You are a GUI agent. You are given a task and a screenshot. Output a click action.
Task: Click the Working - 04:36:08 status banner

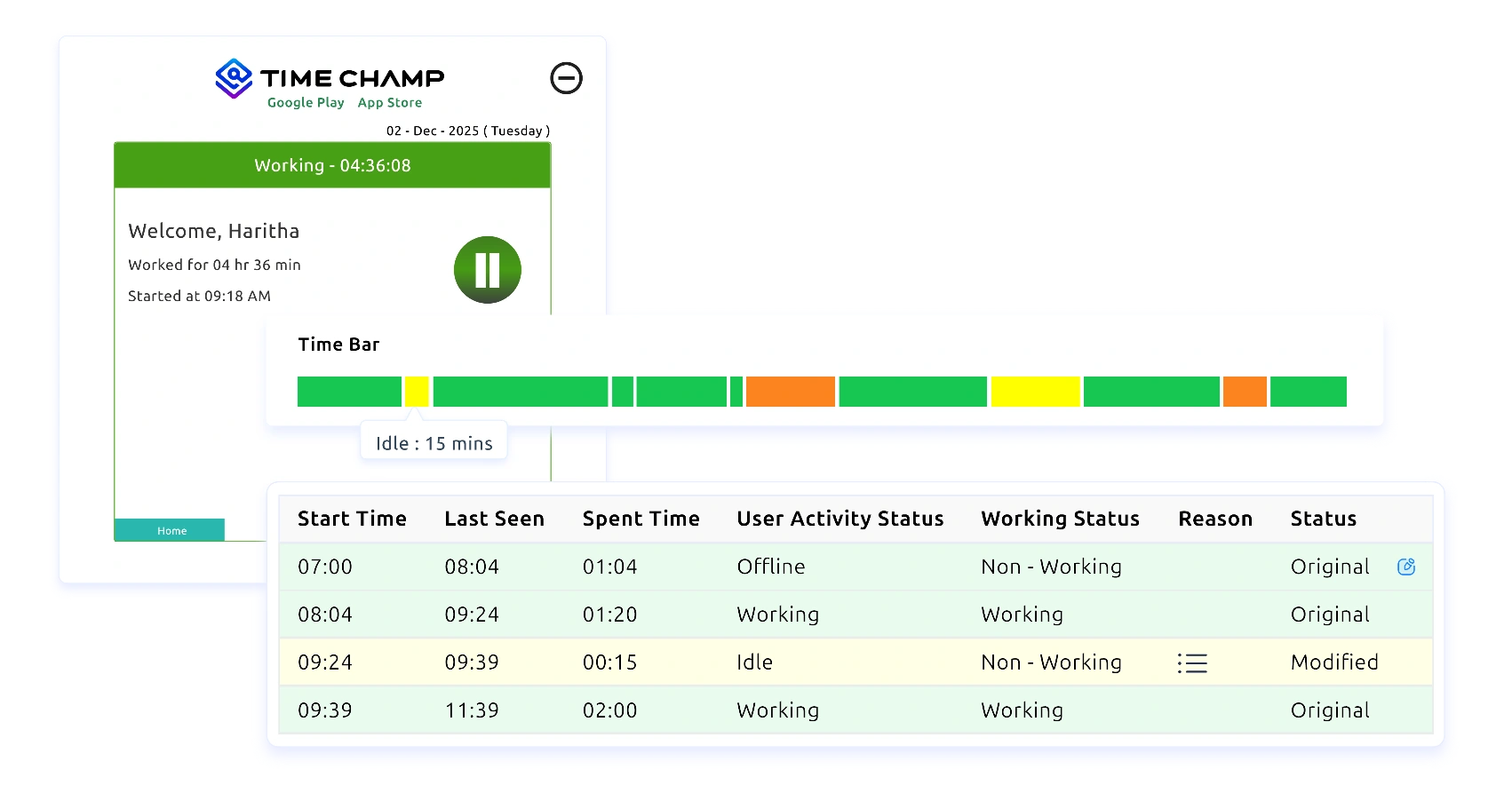coord(331,165)
